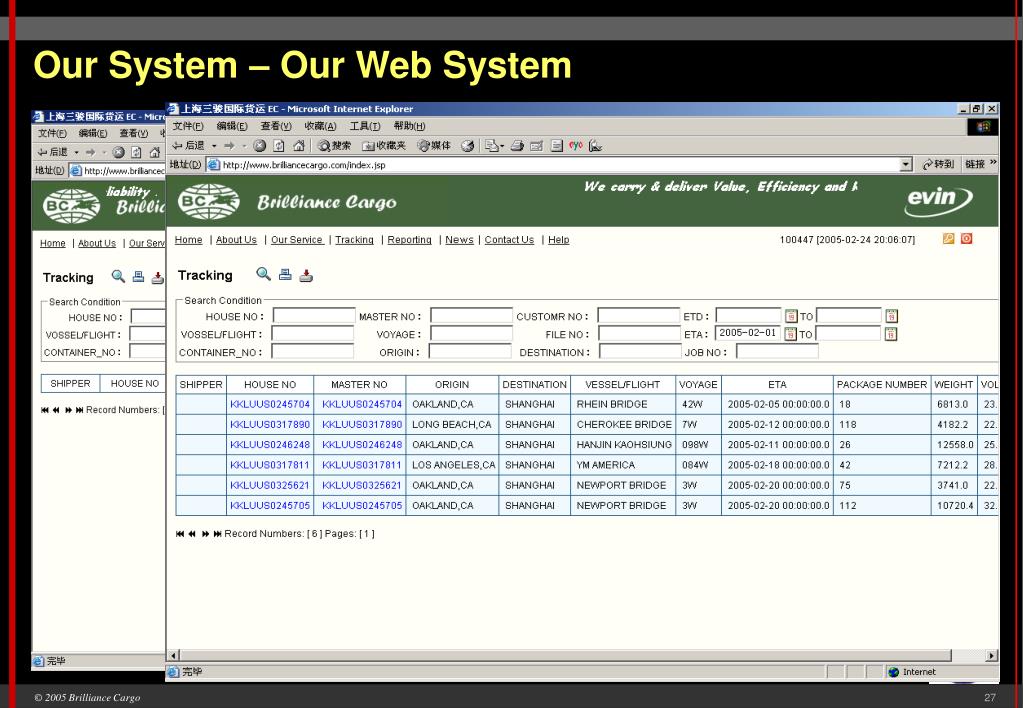Click the red logout icon at top right
Viewport: 1023px width, 708px height.
click(966, 240)
